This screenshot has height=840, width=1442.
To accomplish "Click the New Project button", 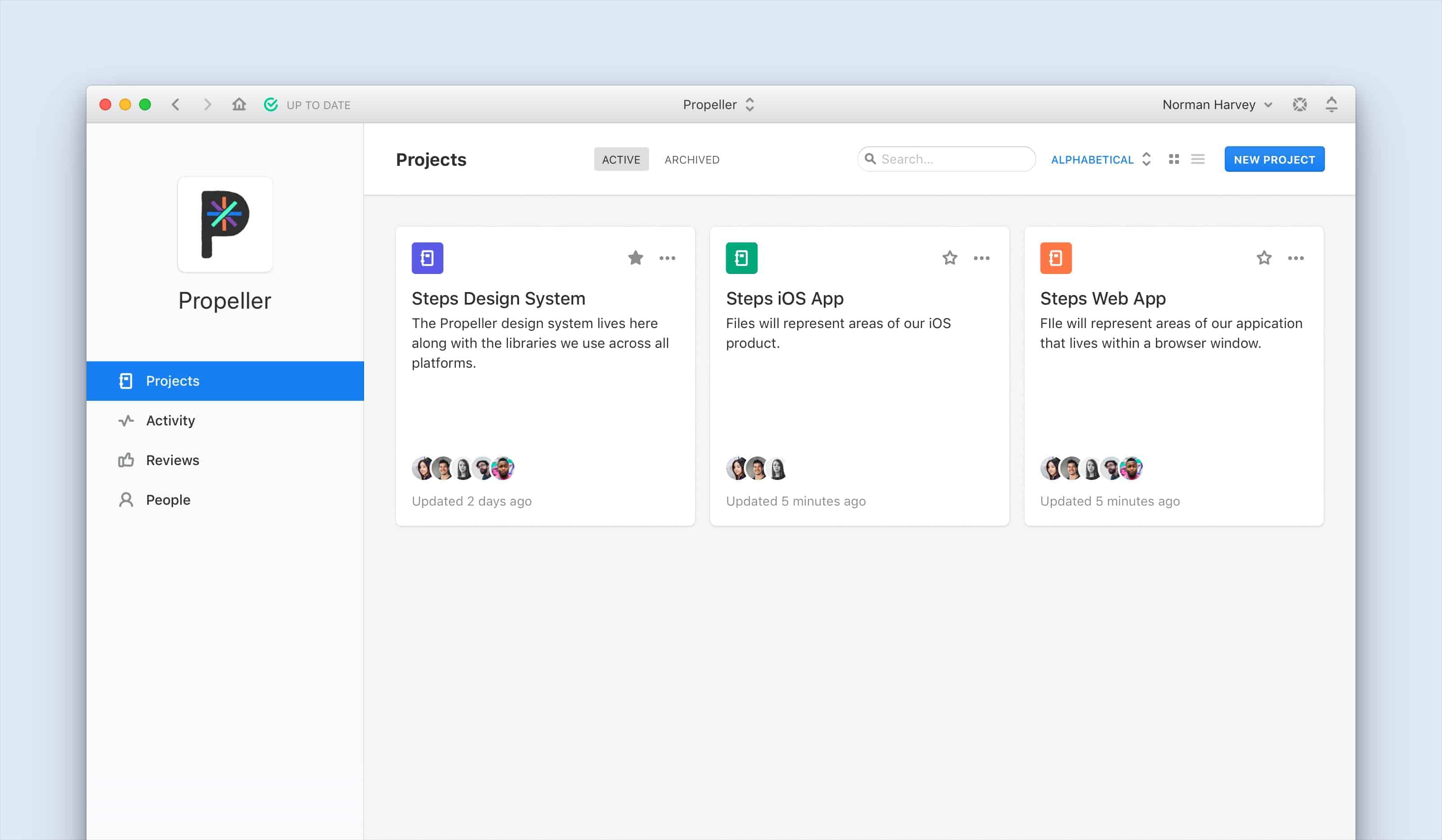I will (1274, 159).
